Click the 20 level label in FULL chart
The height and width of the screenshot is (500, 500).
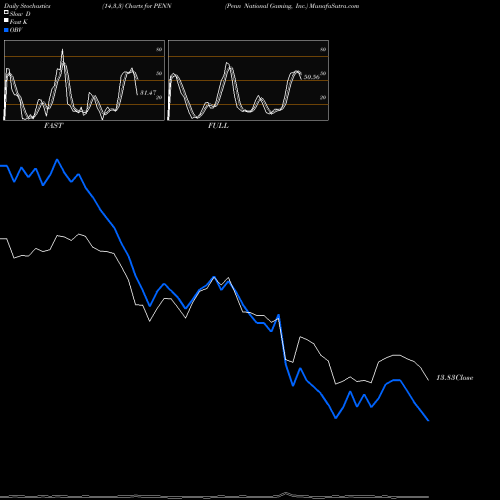point(323,97)
